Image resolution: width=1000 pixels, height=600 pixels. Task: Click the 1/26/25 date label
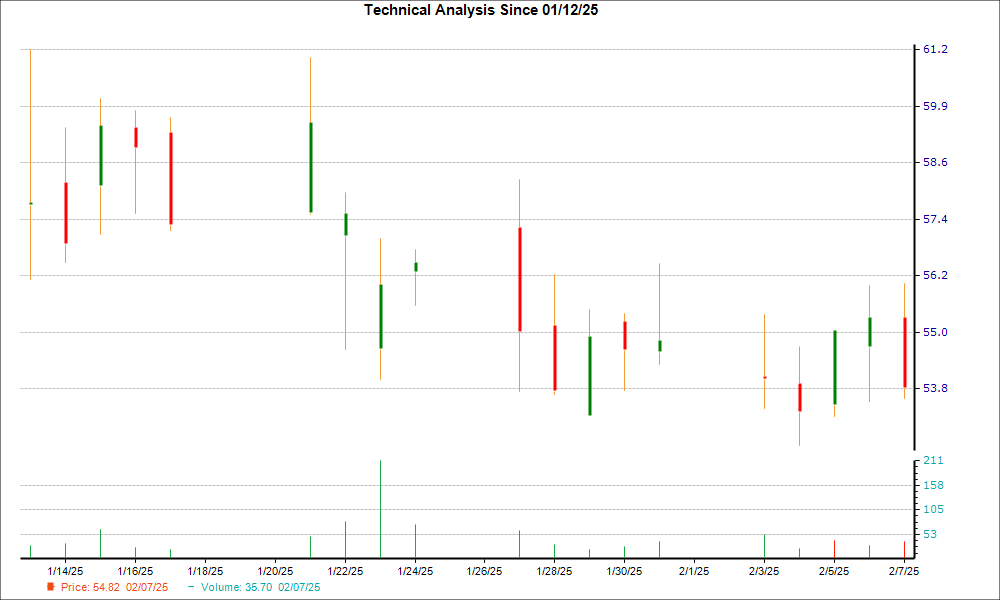[484, 571]
